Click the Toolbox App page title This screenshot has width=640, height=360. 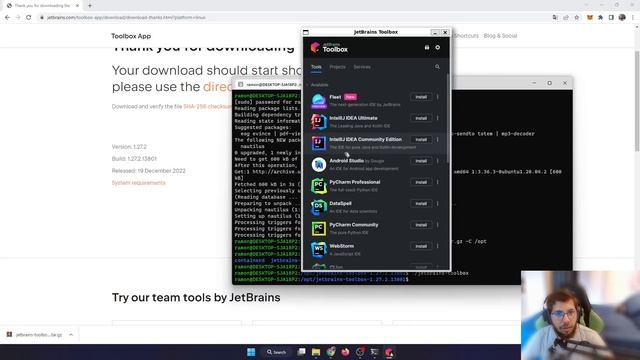(131, 36)
